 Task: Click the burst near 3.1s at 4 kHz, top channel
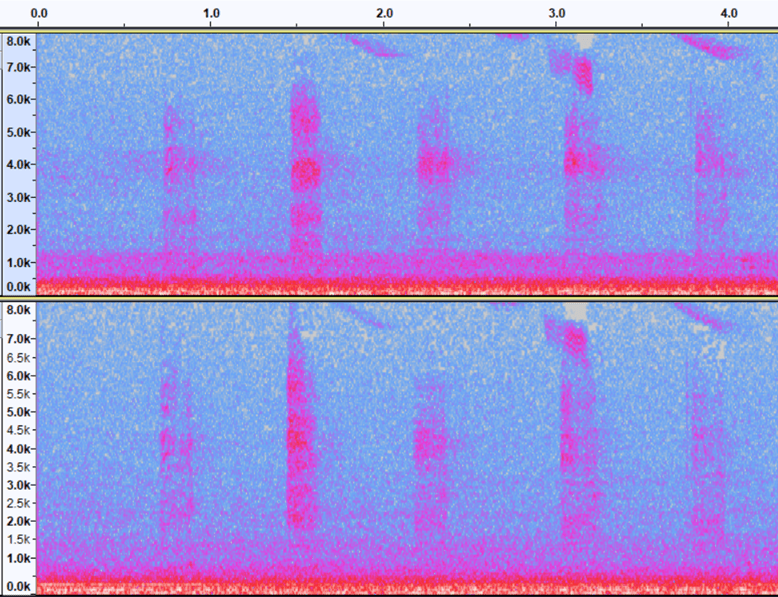[573, 161]
